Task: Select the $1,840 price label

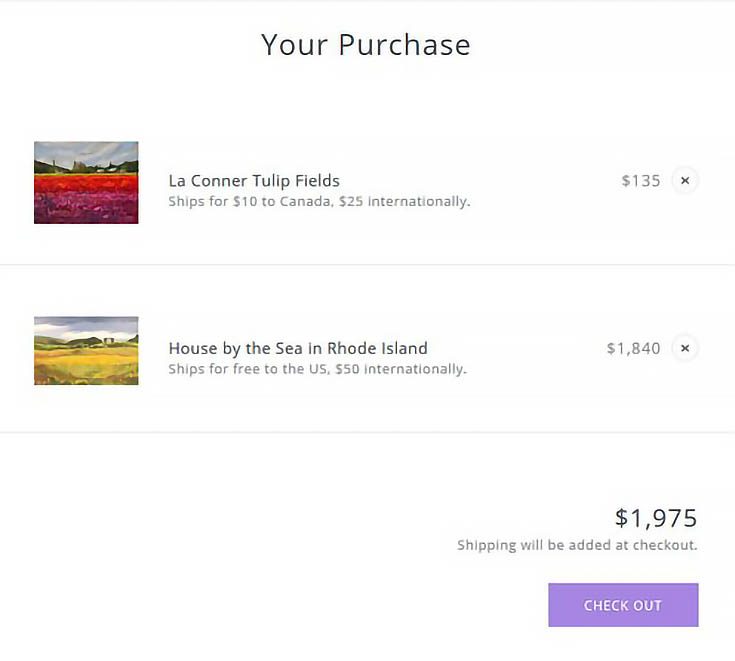Action: [x=633, y=348]
